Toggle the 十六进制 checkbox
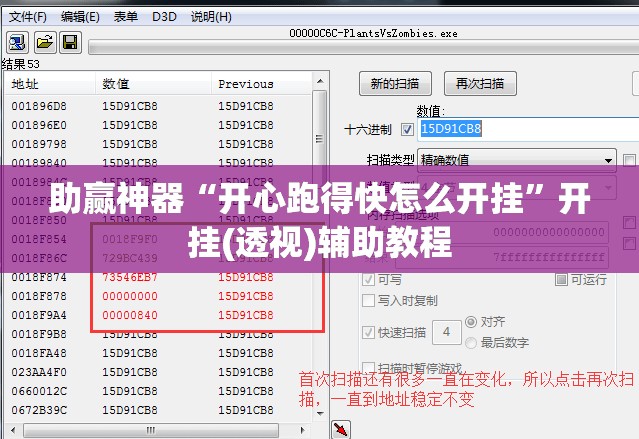 407,130
